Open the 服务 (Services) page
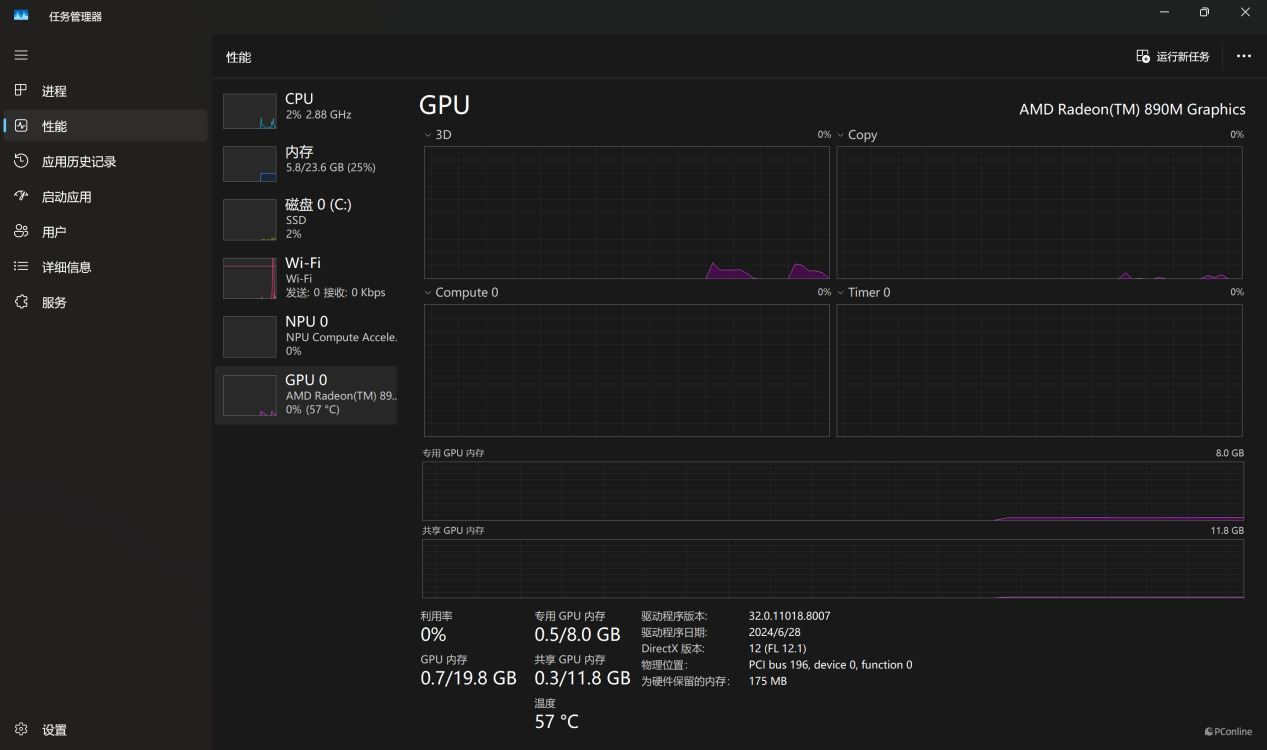The image size is (1267, 750). coord(106,301)
